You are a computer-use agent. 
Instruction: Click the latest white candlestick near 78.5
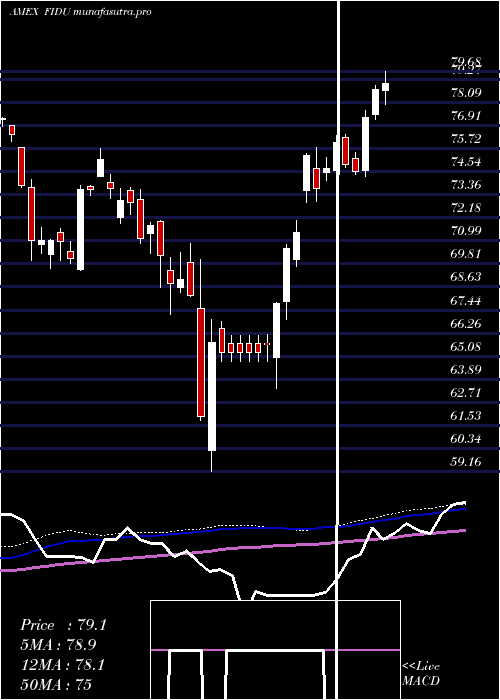point(385,88)
